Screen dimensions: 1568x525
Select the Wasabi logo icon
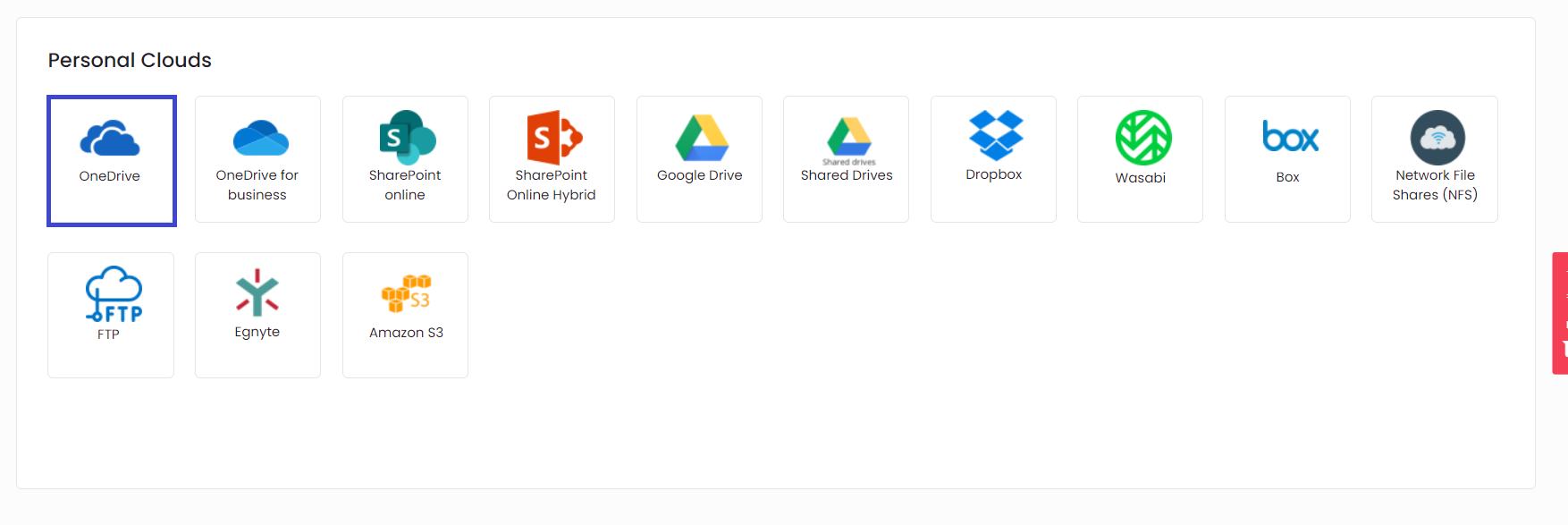1143,138
